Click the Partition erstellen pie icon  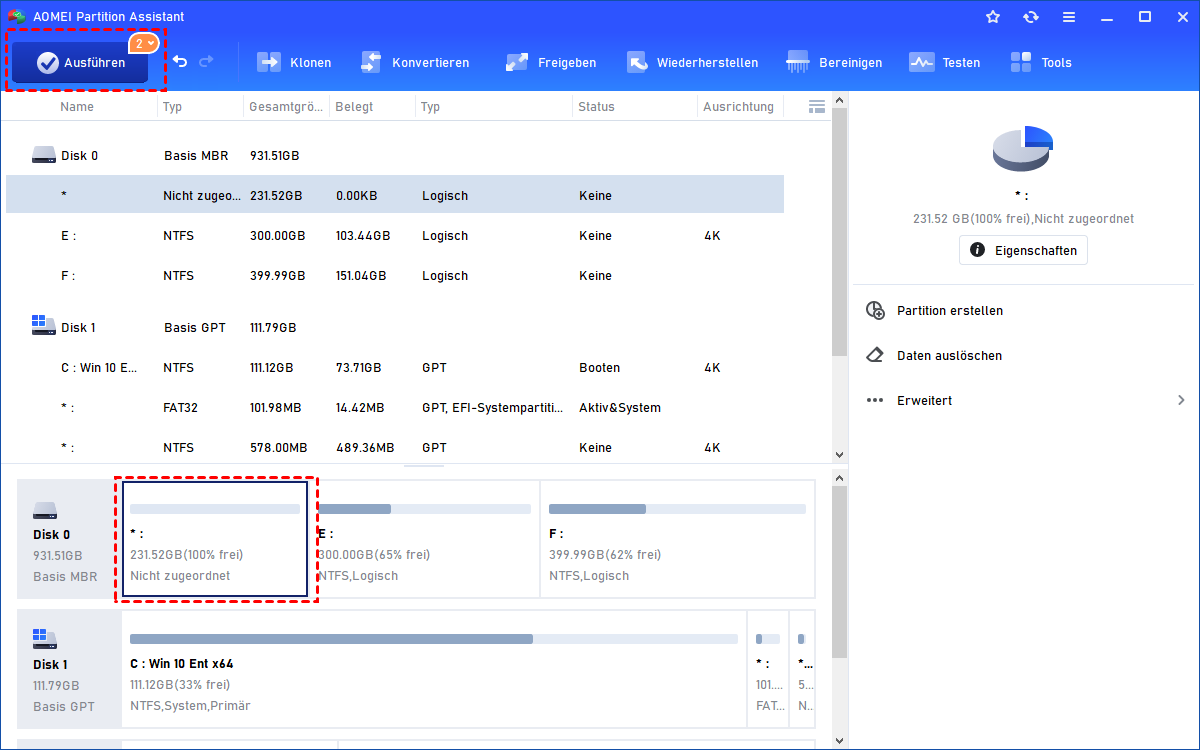[x=875, y=311]
